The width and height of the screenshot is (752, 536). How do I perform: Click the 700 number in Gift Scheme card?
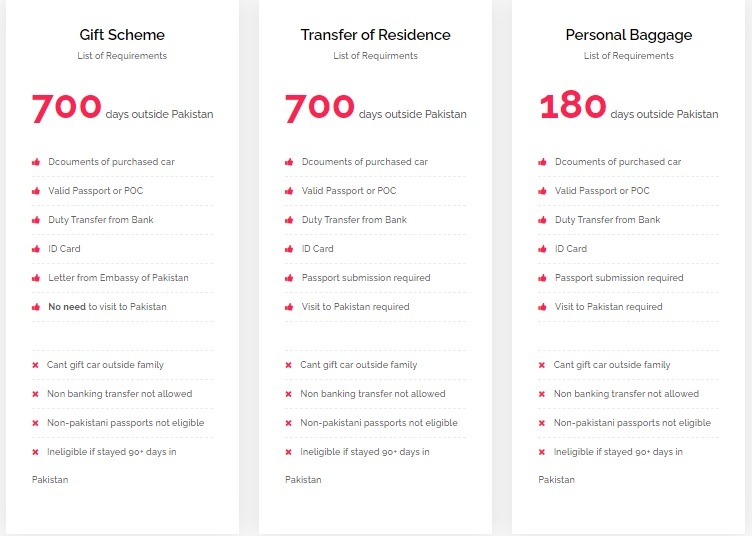67,107
